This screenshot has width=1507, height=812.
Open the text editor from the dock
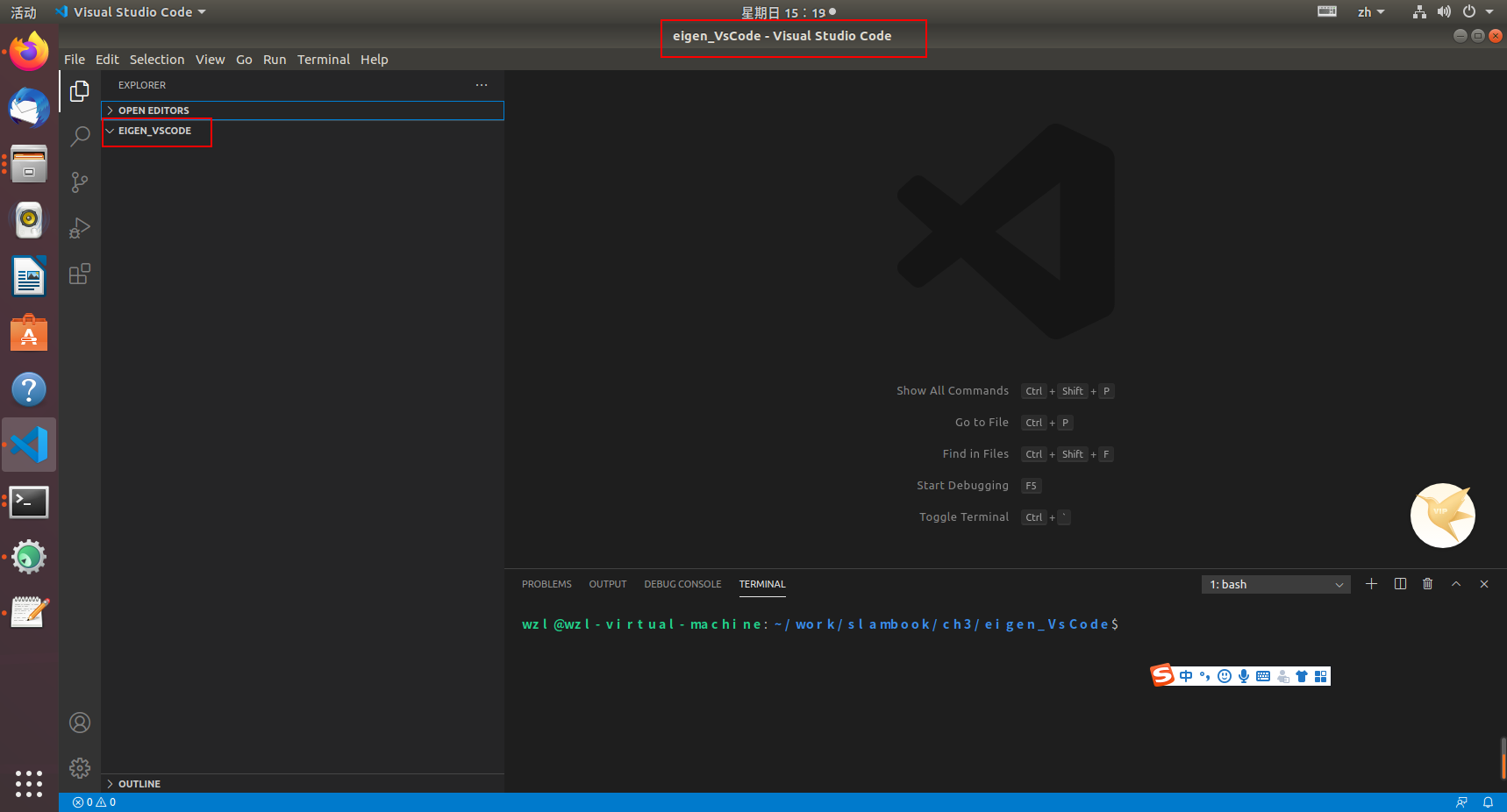pyautogui.click(x=29, y=613)
